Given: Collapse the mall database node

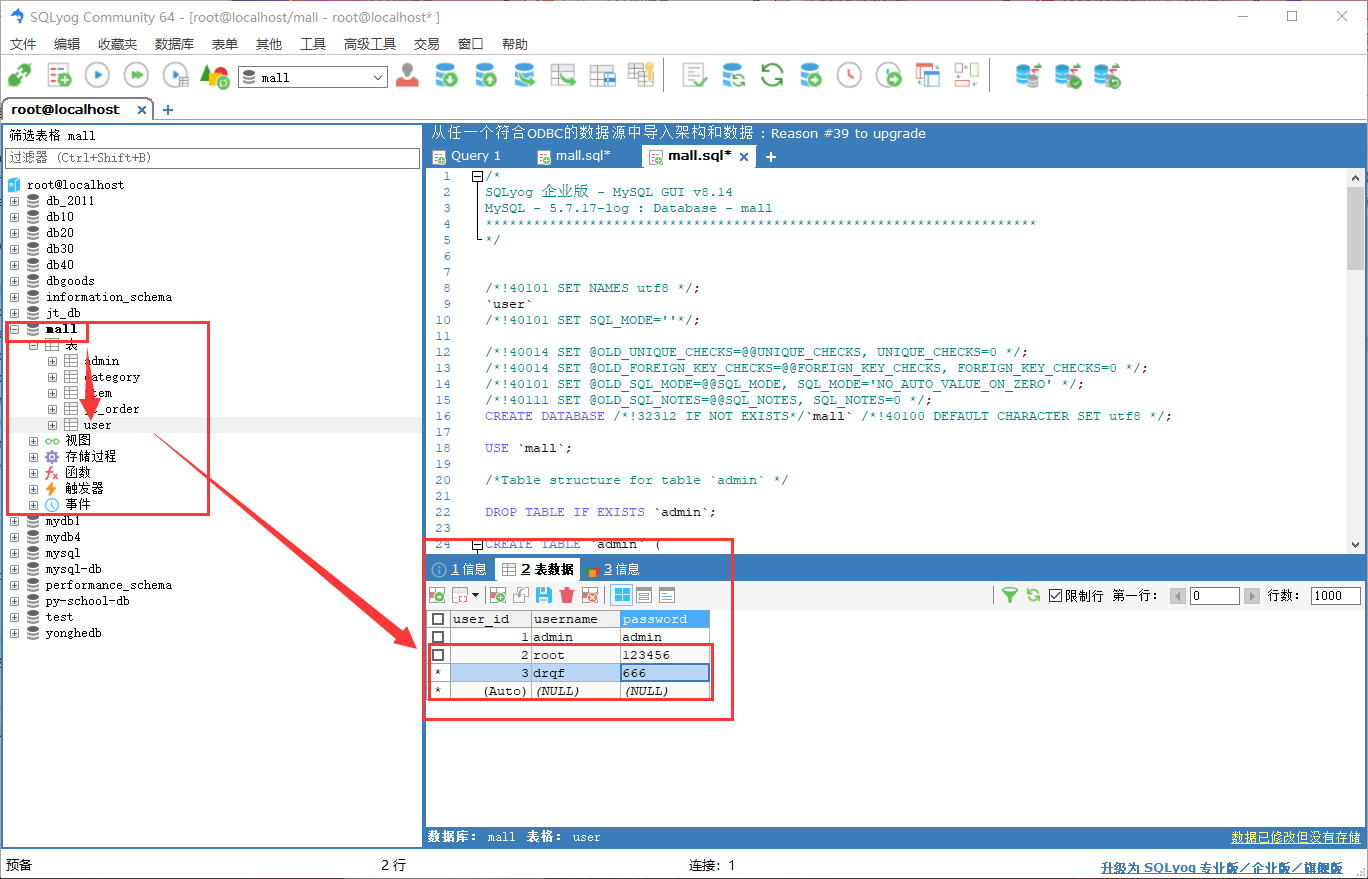Looking at the screenshot, I should point(14,329).
